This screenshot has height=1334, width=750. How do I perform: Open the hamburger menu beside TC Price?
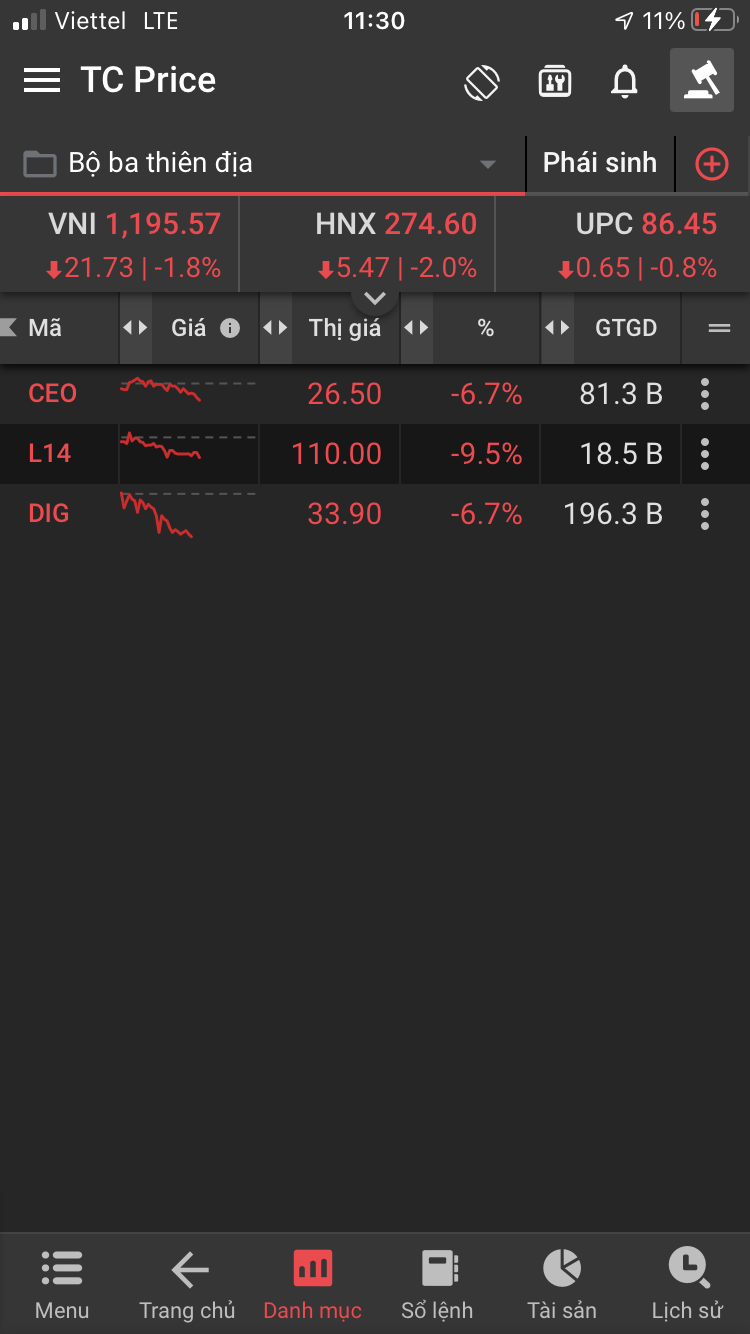[x=42, y=80]
